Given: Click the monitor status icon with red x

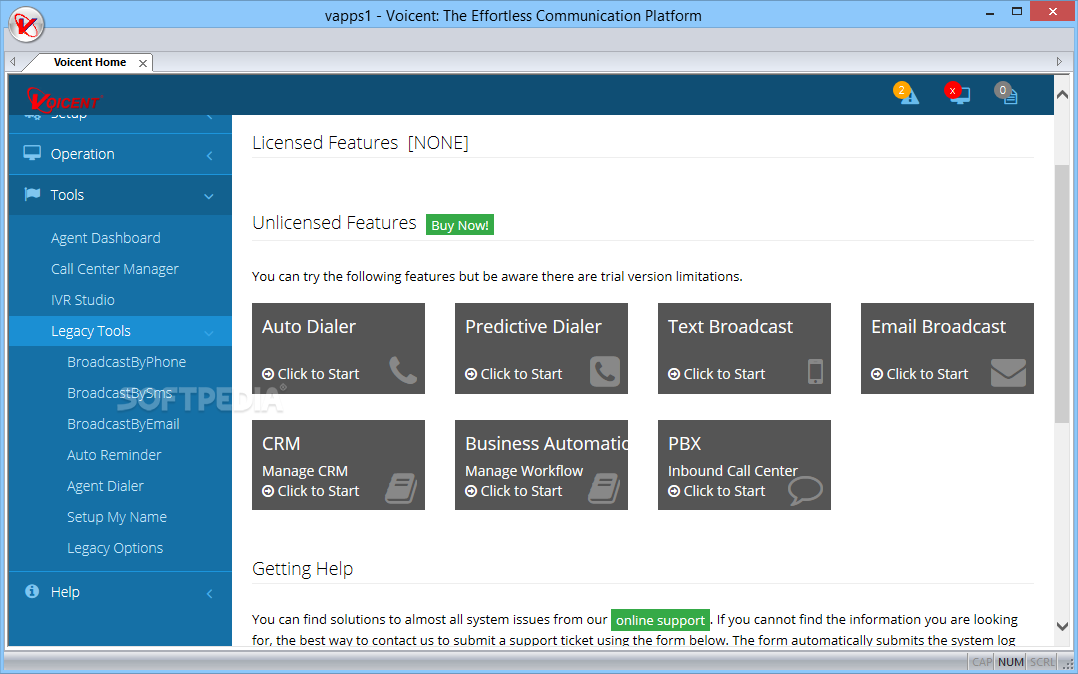Looking at the screenshot, I should click(x=957, y=93).
